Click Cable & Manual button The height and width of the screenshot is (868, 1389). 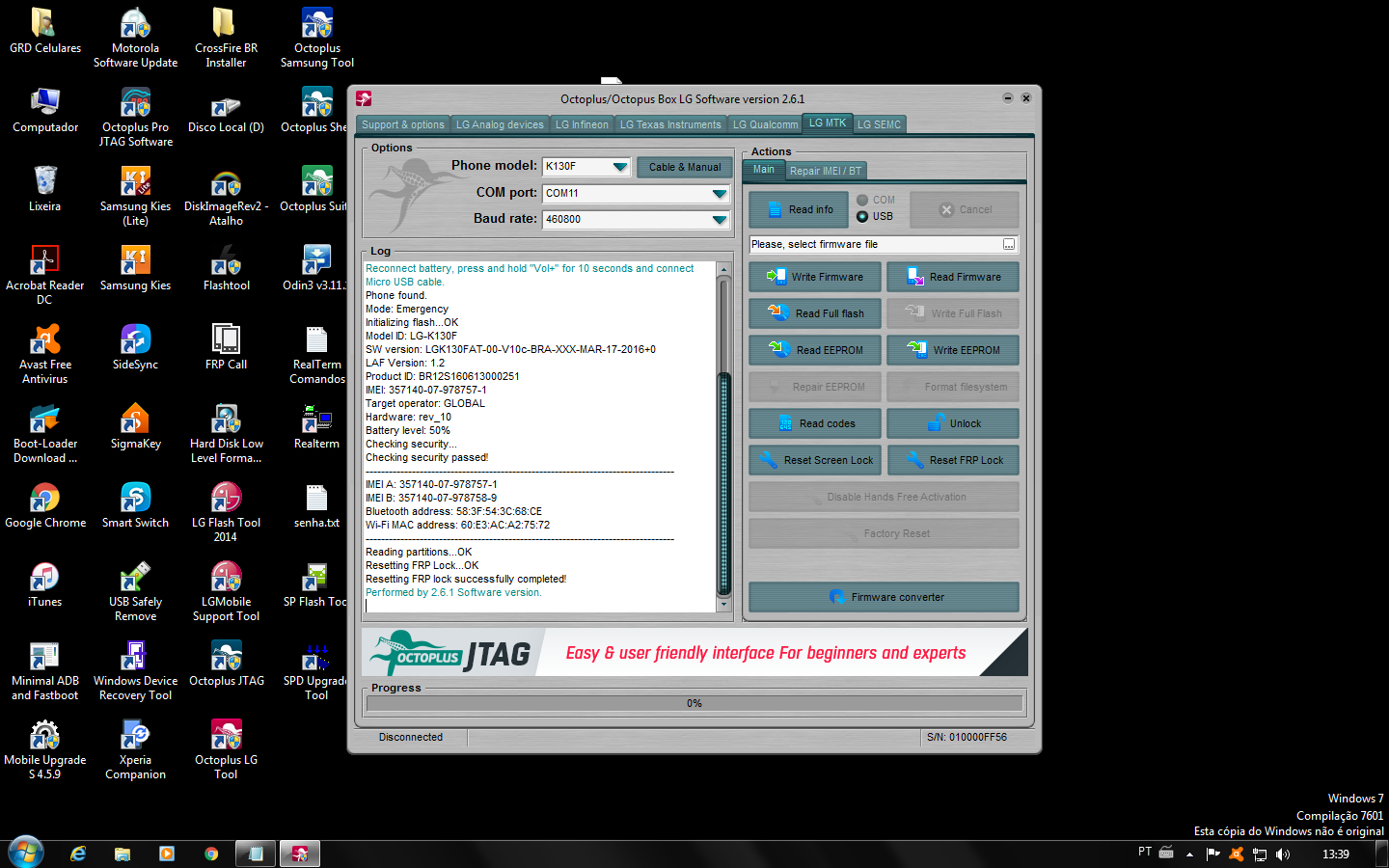point(685,167)
